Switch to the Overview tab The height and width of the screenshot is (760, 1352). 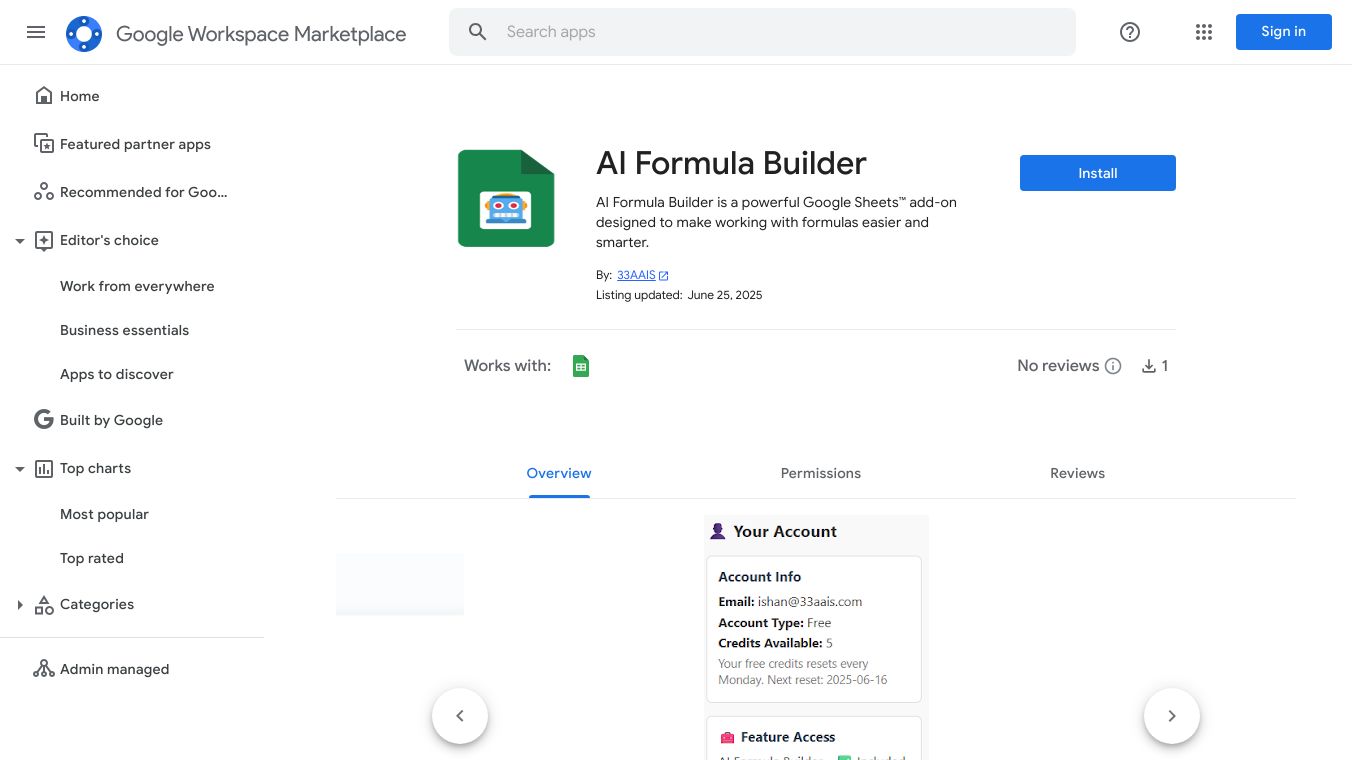(x=559, y=473)
